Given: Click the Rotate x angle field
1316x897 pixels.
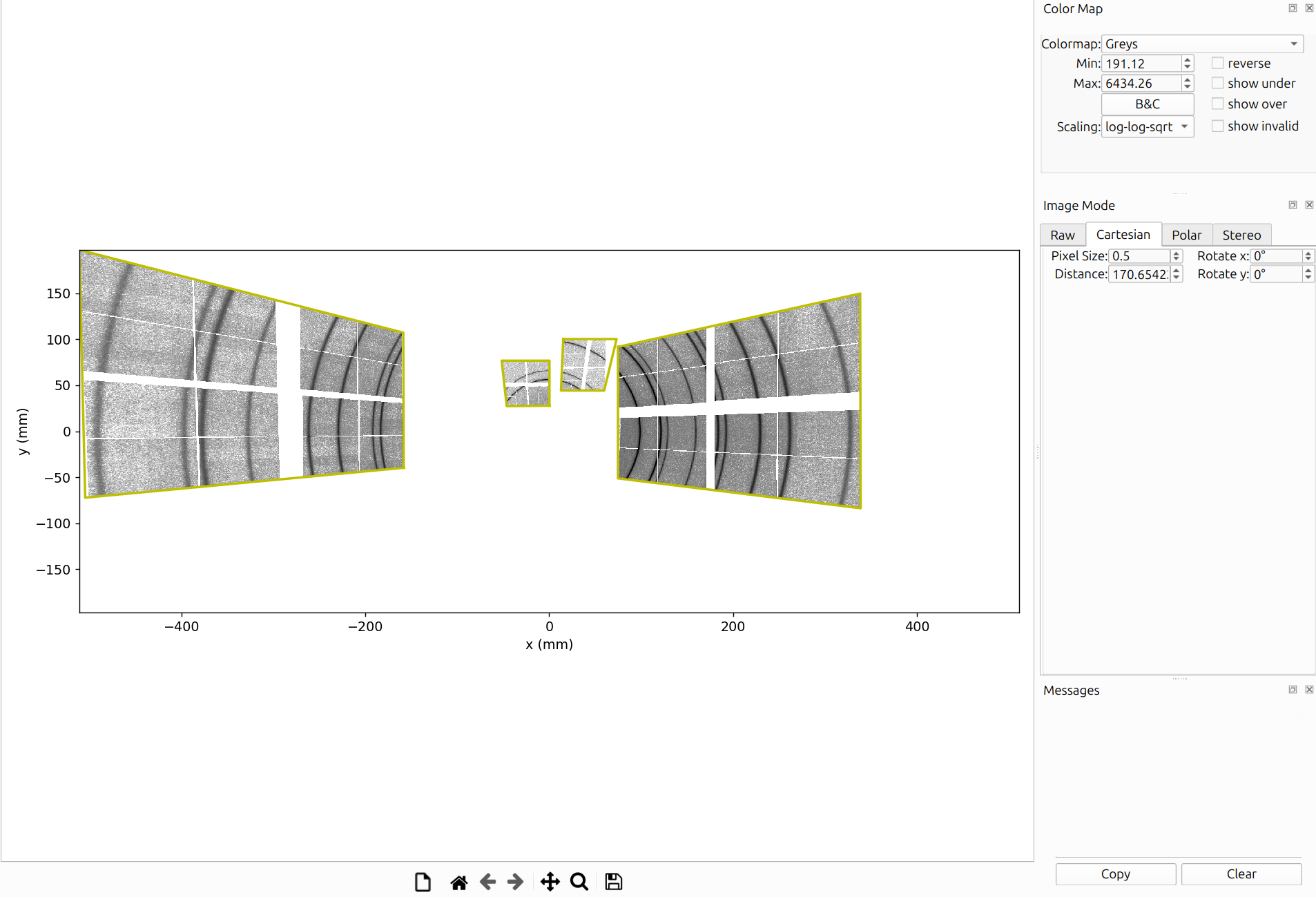Looking at the screenshot, I should (x=1277, y=256).
